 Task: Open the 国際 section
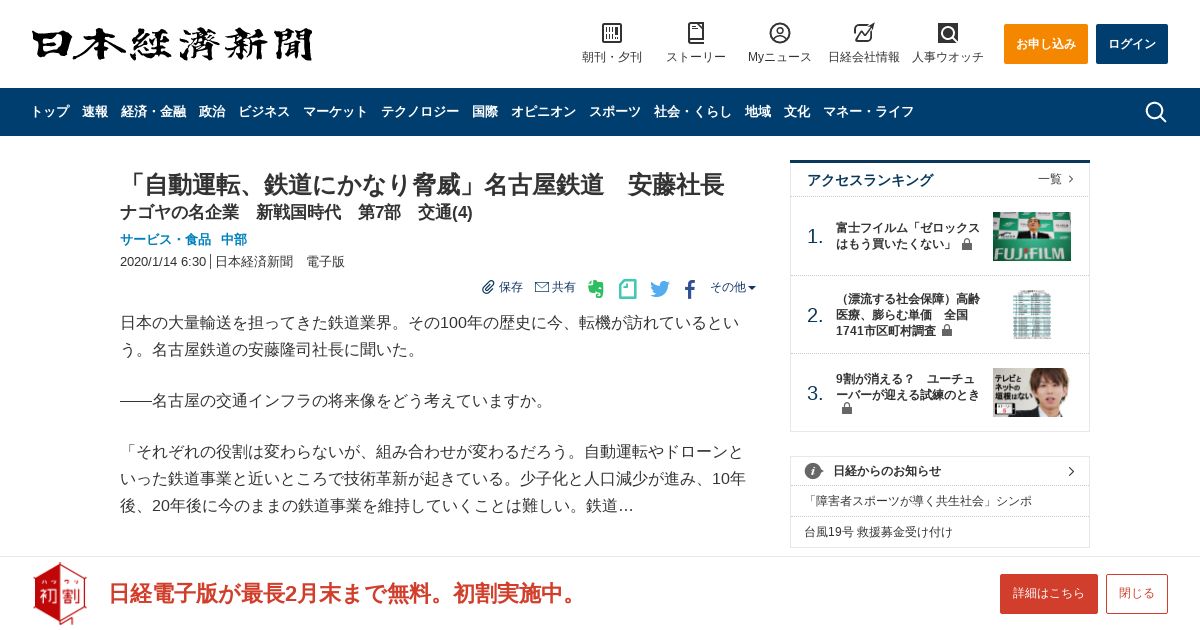pyautogui.click(x=485, y=112)
